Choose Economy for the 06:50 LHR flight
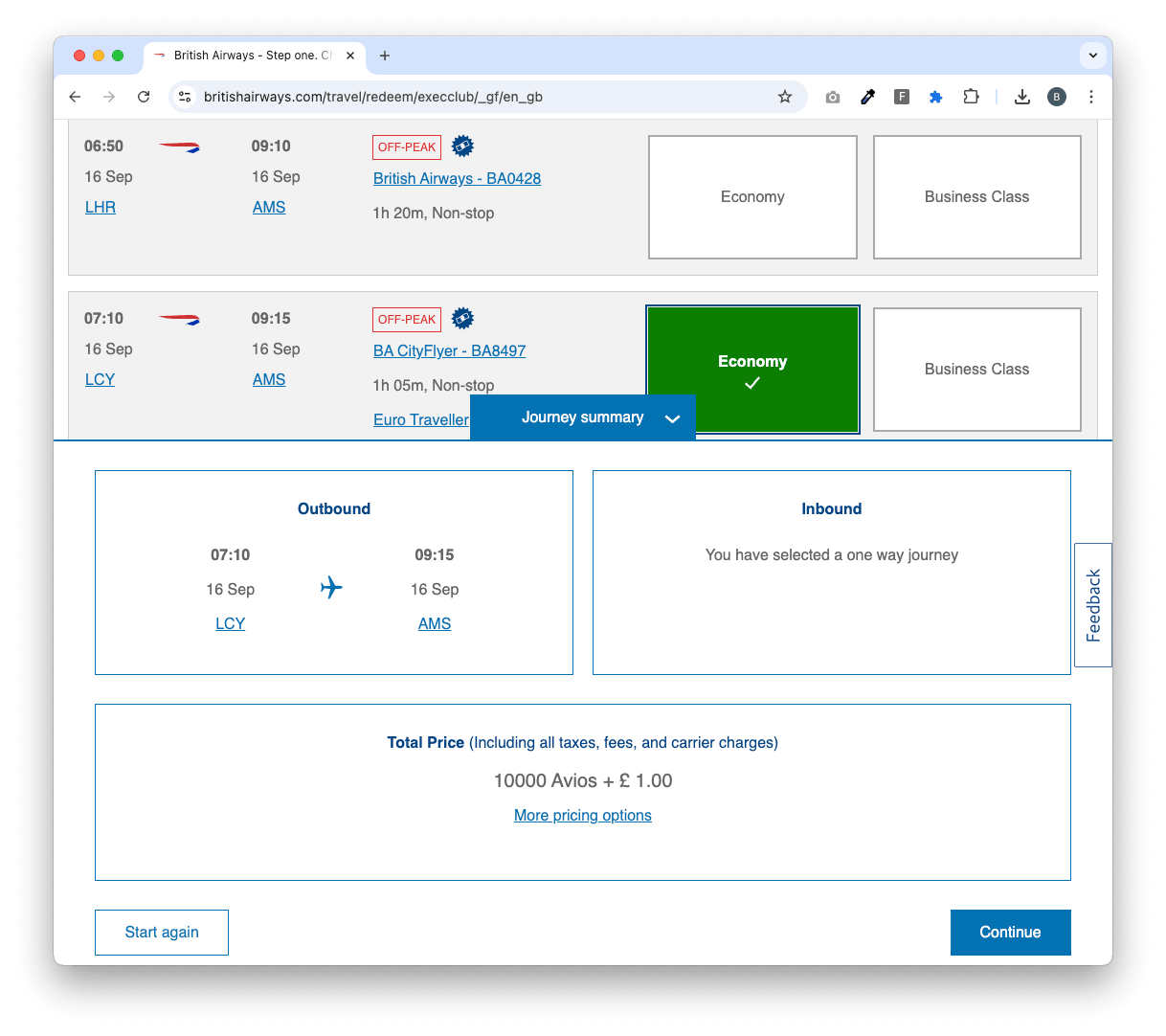This screenshot has height=1036, width=1166. 752,197
